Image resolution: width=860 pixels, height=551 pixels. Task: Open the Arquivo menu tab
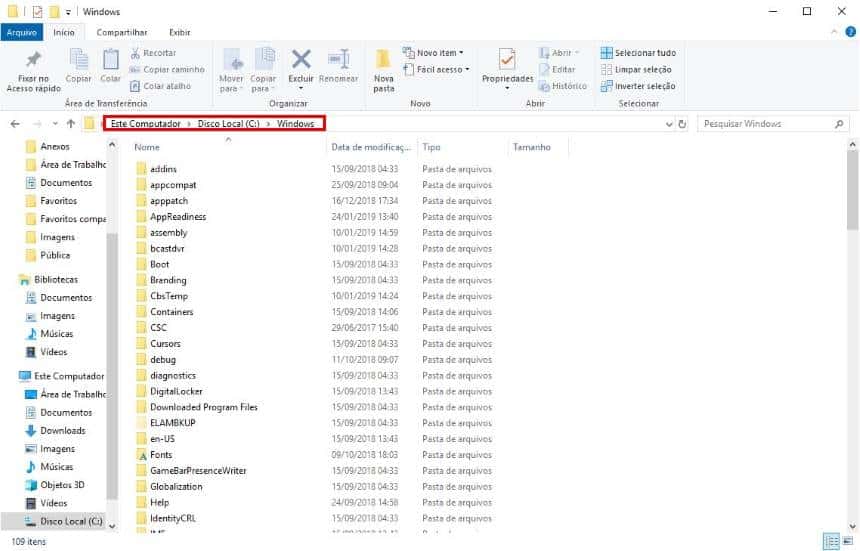21,32
